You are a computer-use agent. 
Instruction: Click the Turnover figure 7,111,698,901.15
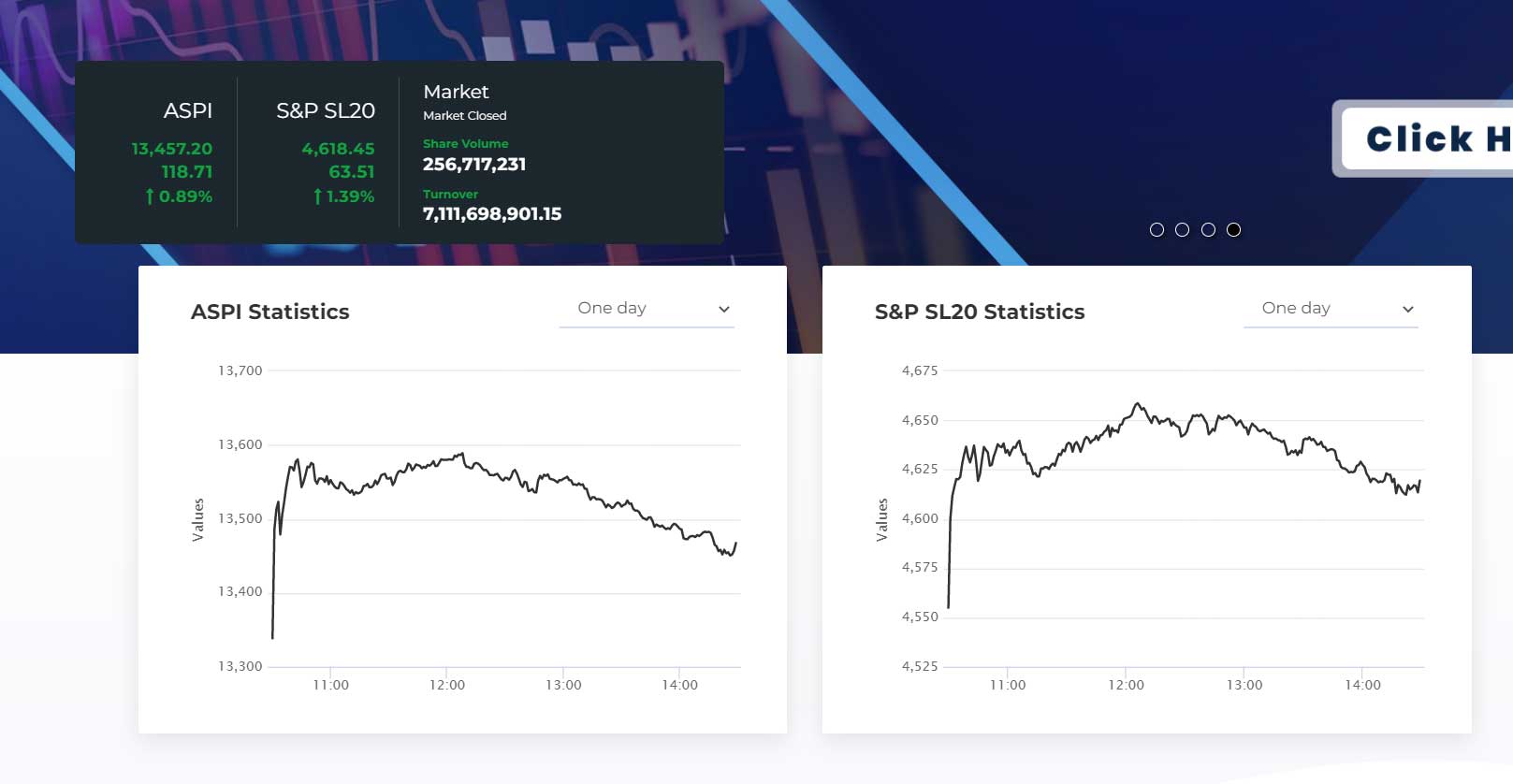coord(492,214)
